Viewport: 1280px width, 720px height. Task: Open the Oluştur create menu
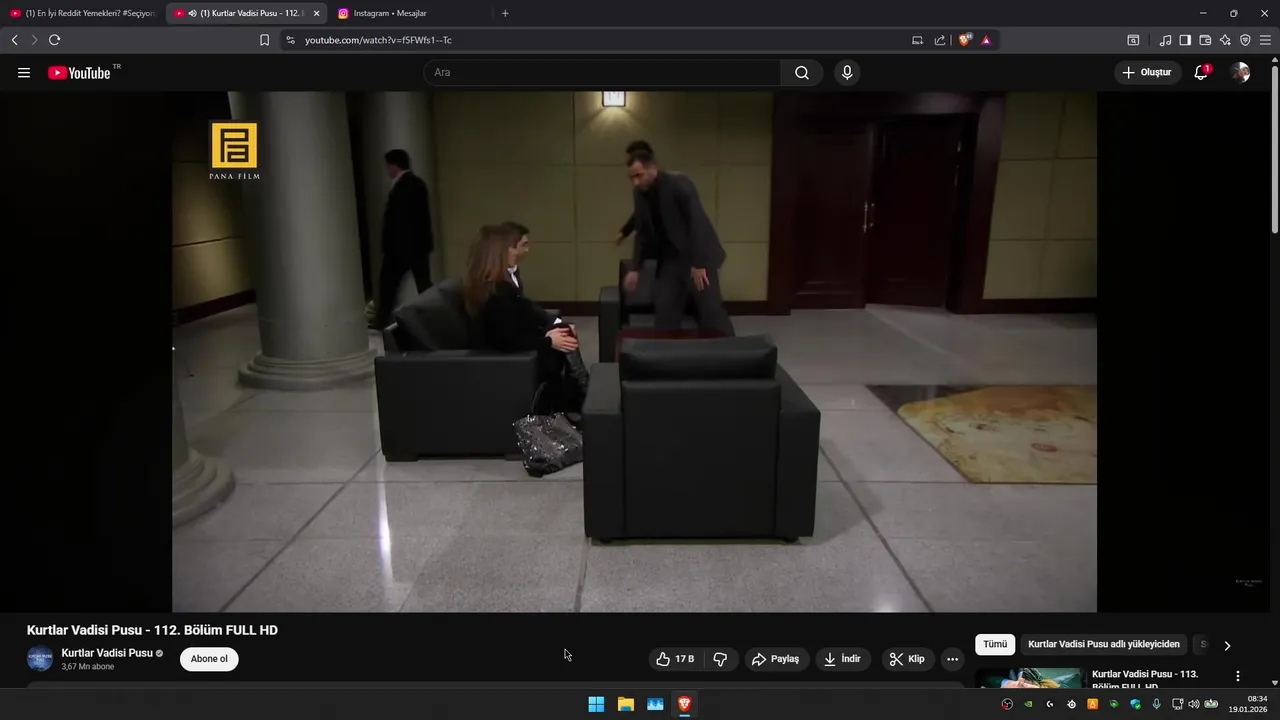coord(1147,72)
